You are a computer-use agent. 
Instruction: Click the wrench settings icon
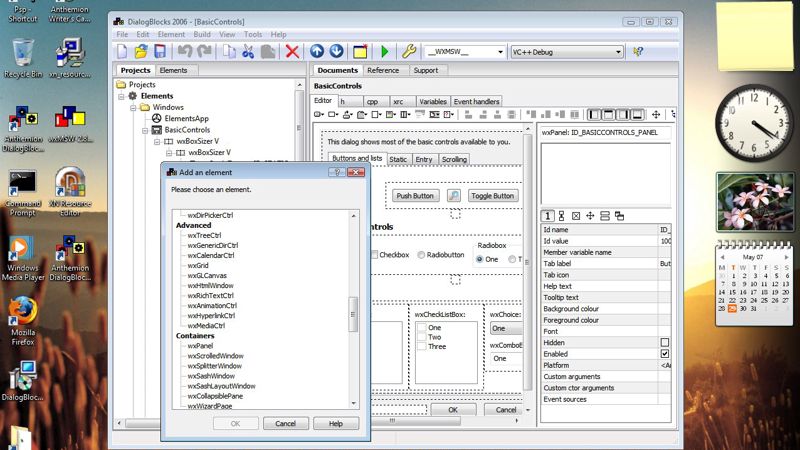tap(409, 52)
